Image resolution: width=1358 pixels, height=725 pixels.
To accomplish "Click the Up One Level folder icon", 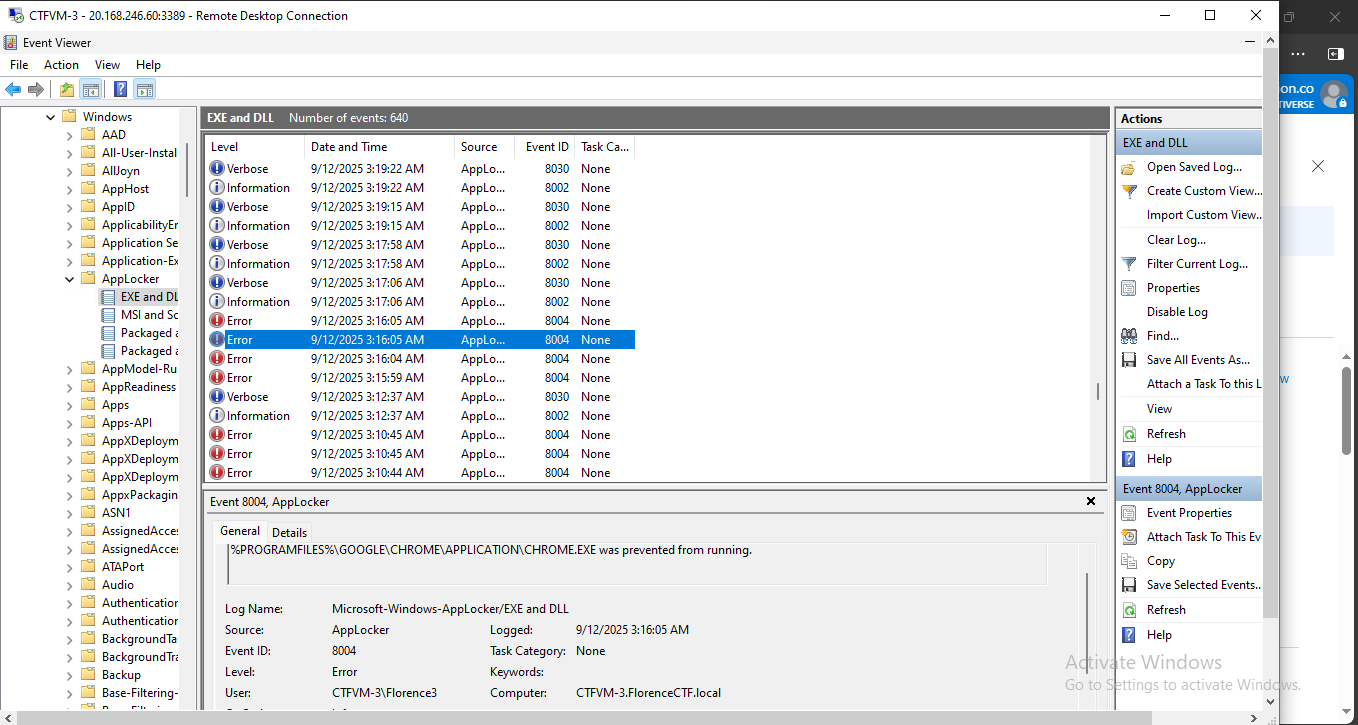I will (66, 89).
